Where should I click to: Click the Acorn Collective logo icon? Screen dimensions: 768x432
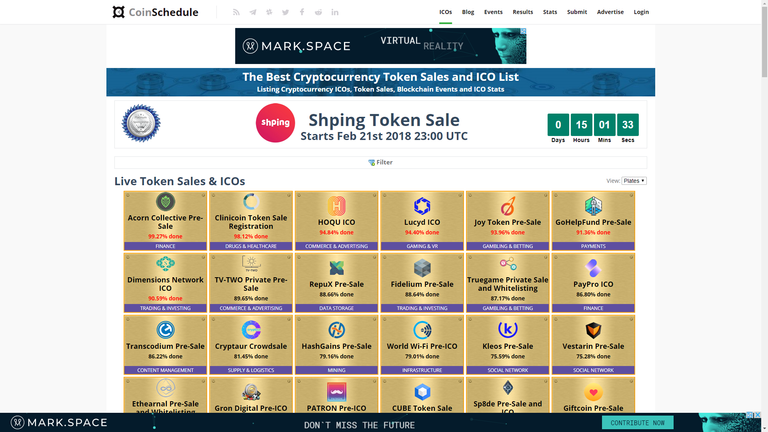[166, 202]
